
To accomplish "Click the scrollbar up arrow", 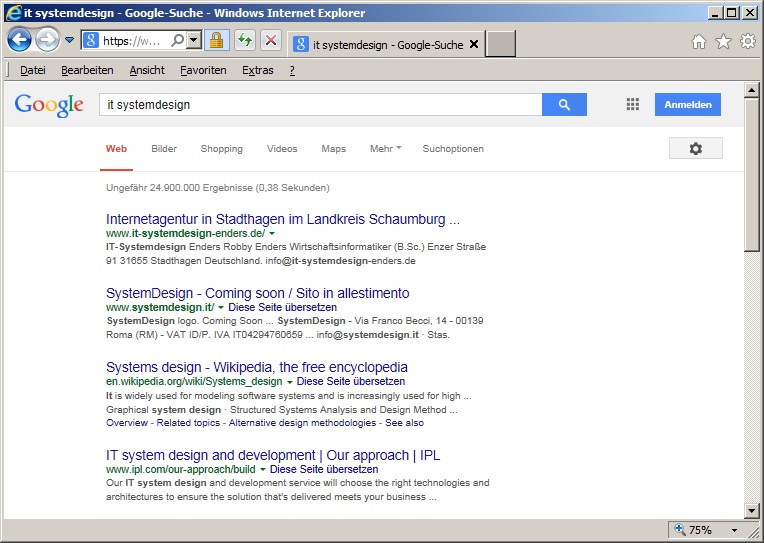I will [751, 90].
